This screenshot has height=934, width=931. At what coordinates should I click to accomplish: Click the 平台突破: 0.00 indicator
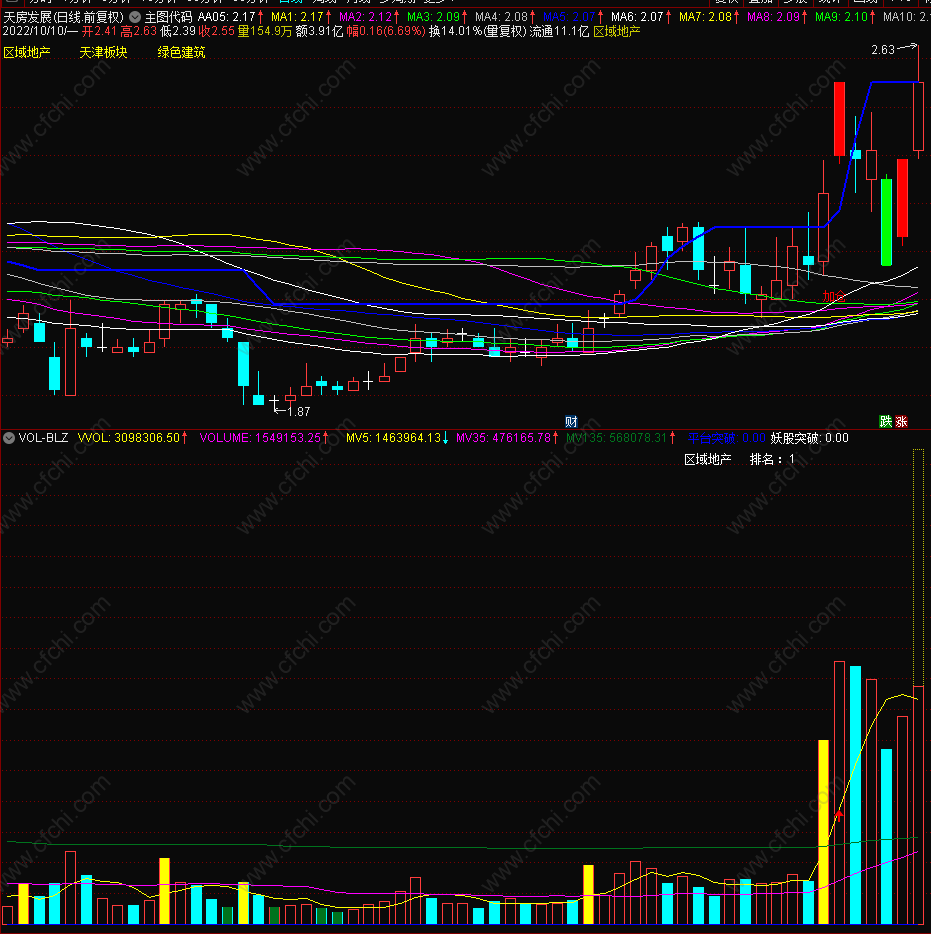click(727, 438)
